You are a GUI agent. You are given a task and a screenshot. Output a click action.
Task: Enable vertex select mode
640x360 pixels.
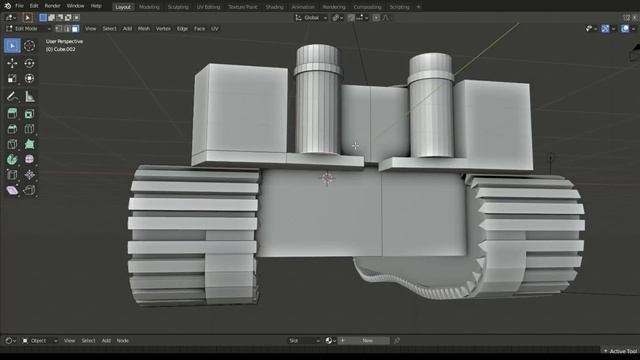point(59,29)
